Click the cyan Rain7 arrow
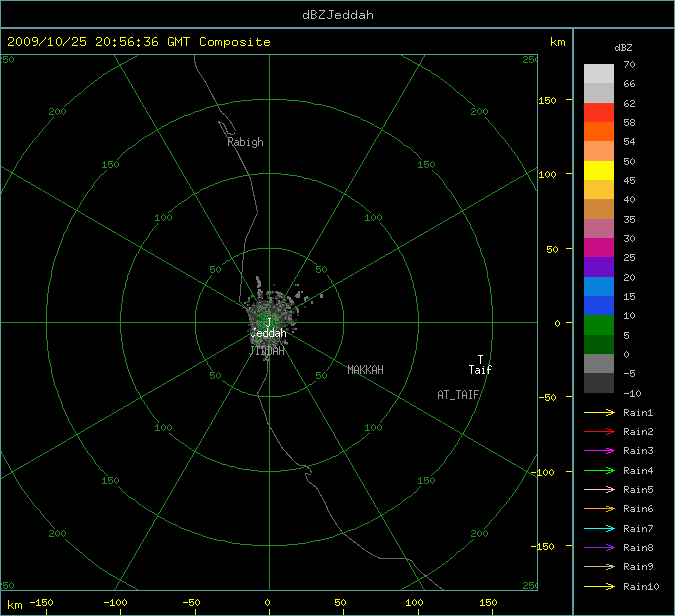 tap(600, 528)
